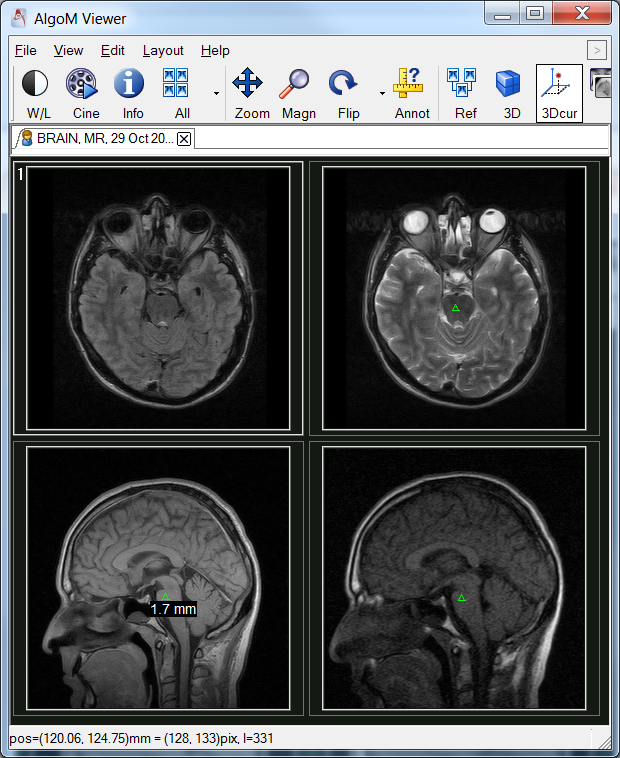
Task: Select the top-left axial FLAIR image
Action: click(158, 298)
